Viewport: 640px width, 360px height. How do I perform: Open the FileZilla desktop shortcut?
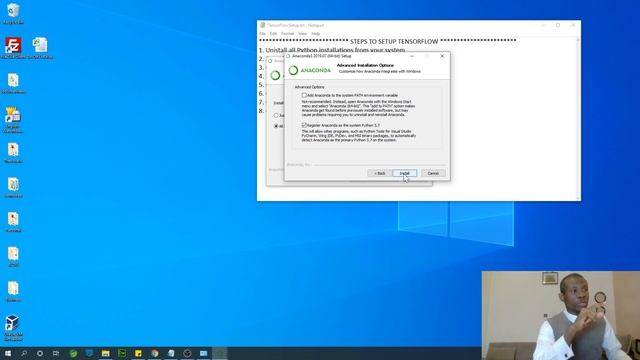[x=13, y=48]
